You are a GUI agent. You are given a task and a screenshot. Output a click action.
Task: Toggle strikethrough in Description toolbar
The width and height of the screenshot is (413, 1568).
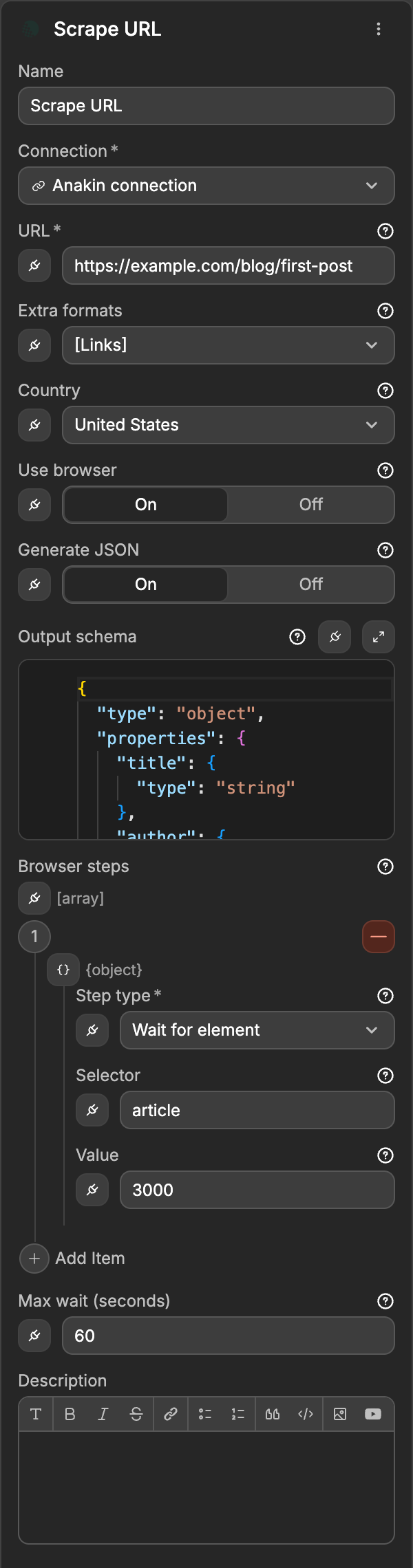coord(136,1414)
